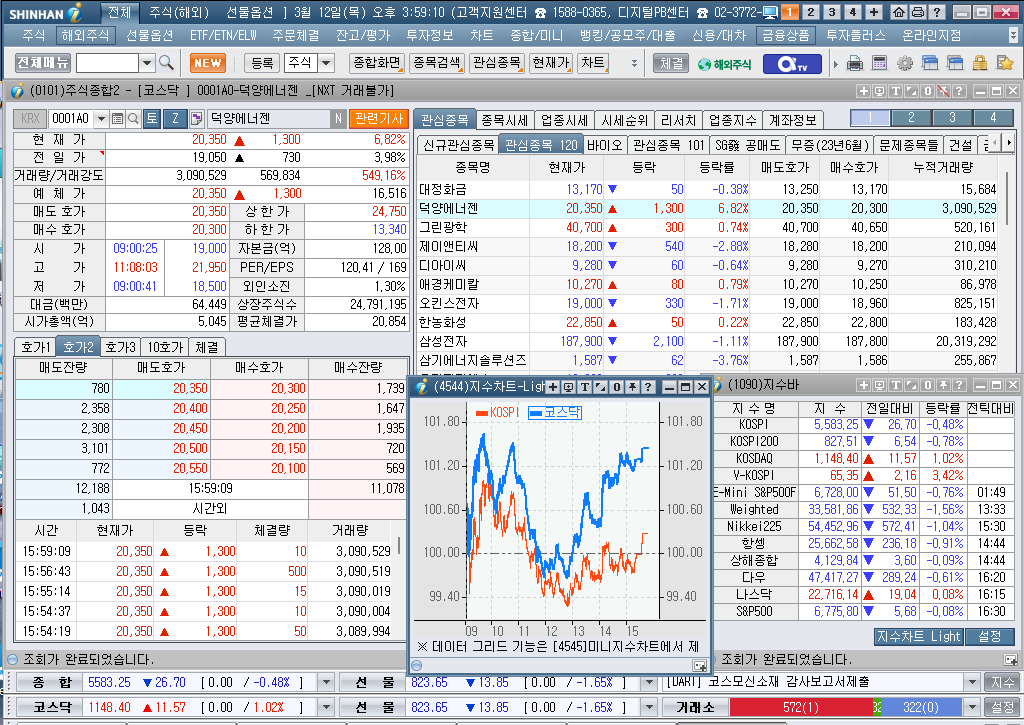This screenshot has width=1024, height=725.
Task: Open the Alpha TV icon in the toolbar
Action: coord(792,64)
